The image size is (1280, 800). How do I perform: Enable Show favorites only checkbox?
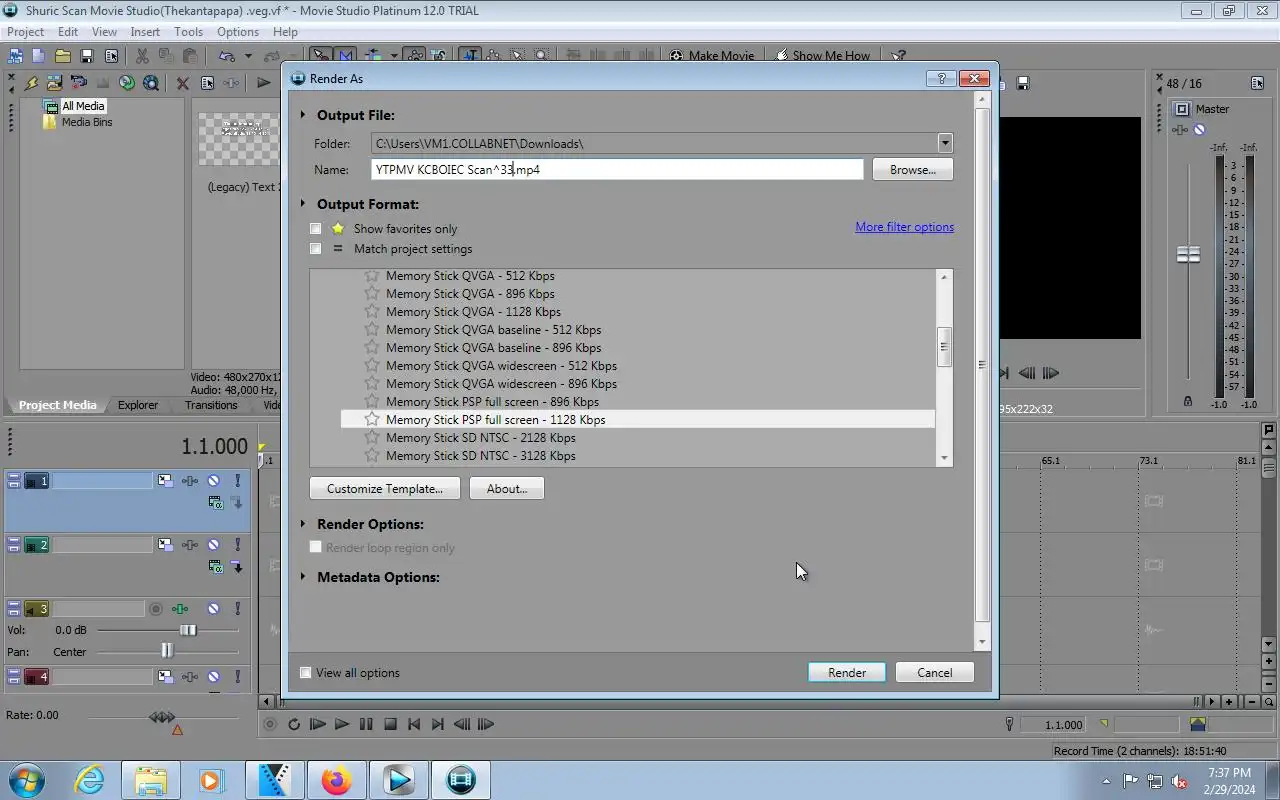(x=316, y=229)
